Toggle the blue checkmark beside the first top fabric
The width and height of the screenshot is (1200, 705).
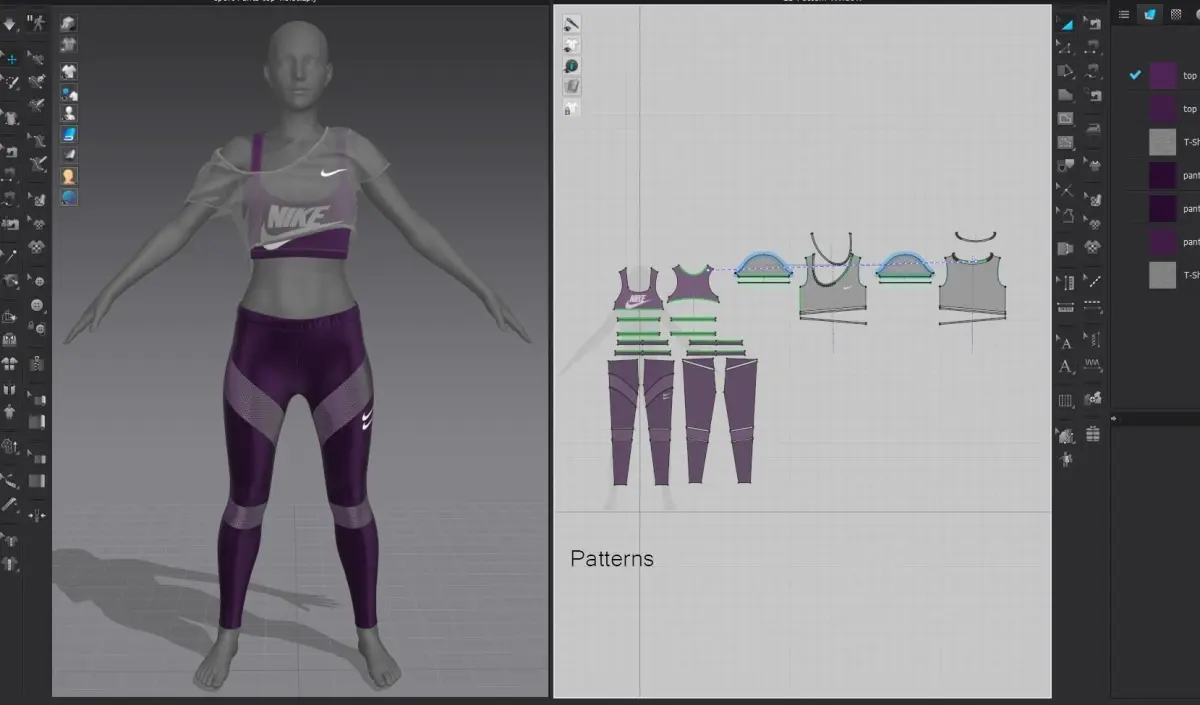1135,75
